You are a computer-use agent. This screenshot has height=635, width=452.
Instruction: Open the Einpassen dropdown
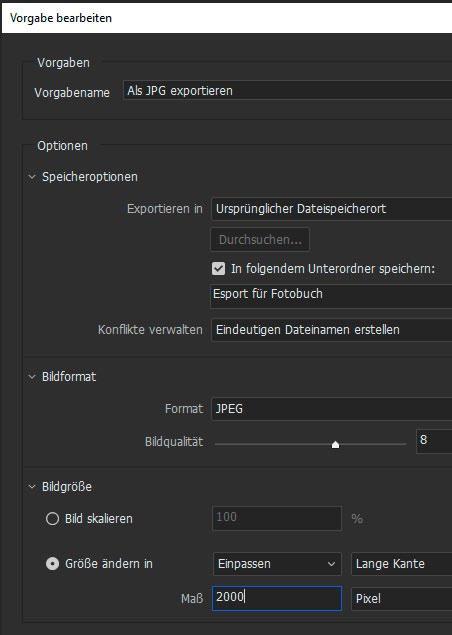pyautogui.click(x=277, y=564)
